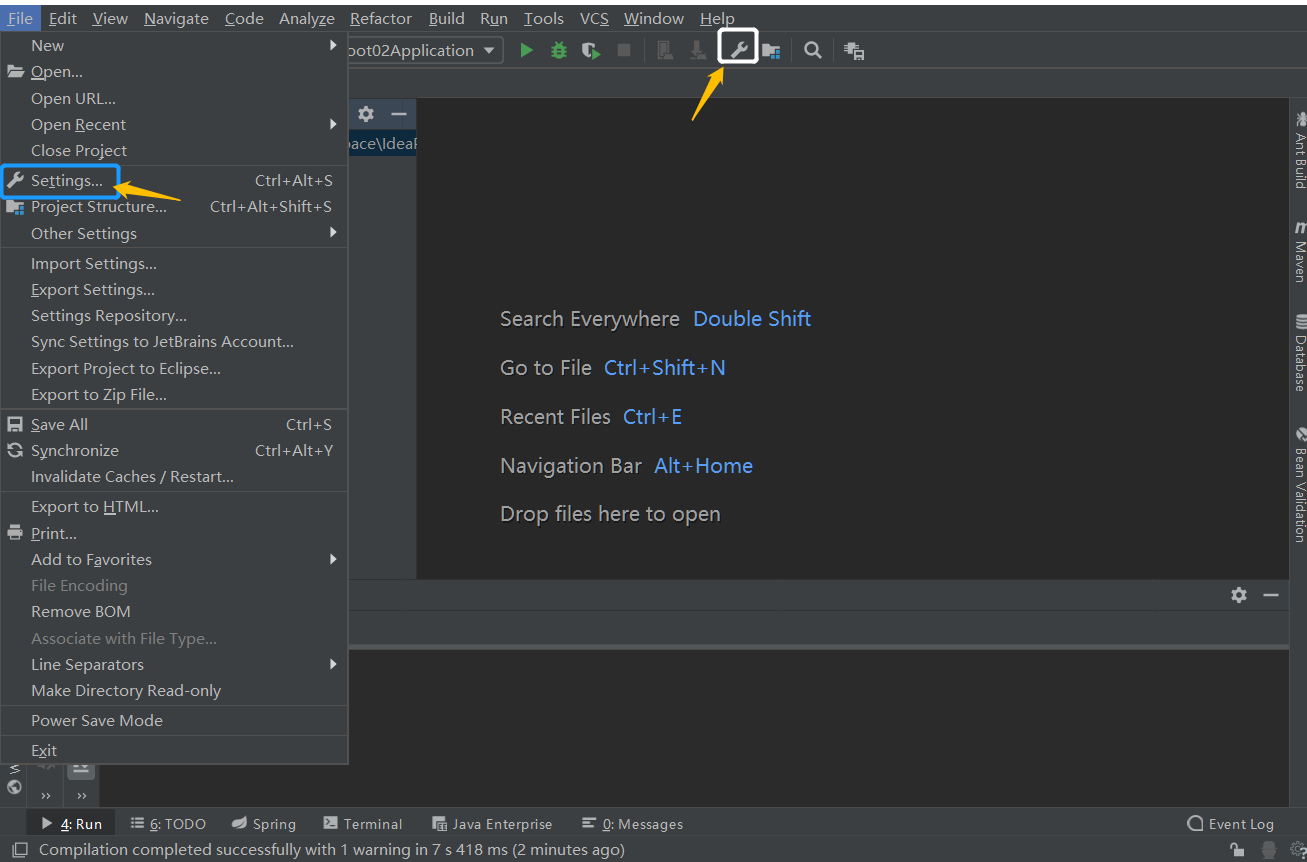
Task: Click compilation completed status message
Action: coord(332,850)
